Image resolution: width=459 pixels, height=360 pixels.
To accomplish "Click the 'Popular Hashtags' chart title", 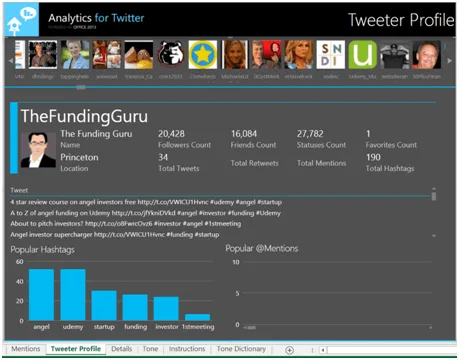I will tap(42, 250).
